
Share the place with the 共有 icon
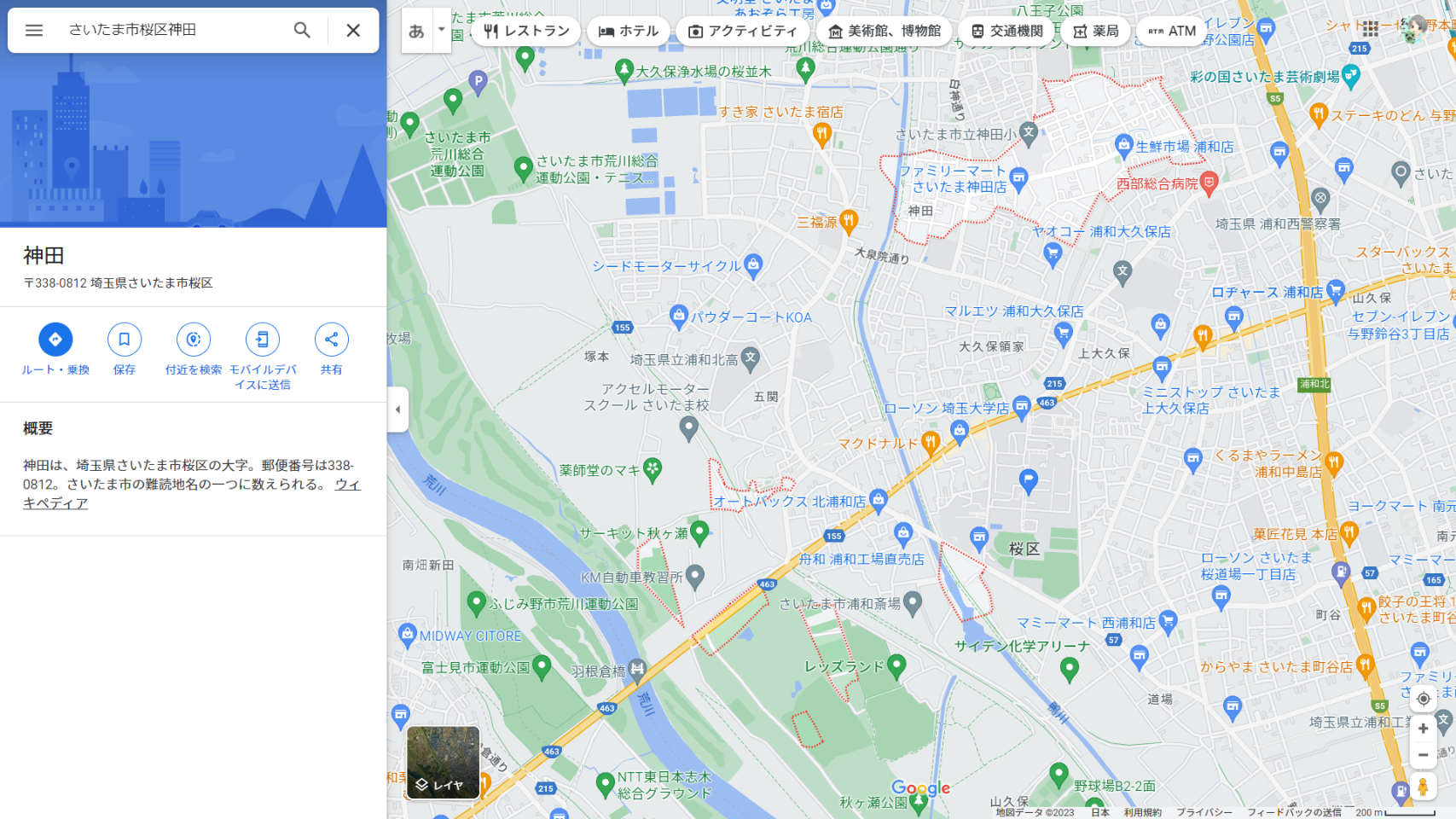tap(331, 340)
